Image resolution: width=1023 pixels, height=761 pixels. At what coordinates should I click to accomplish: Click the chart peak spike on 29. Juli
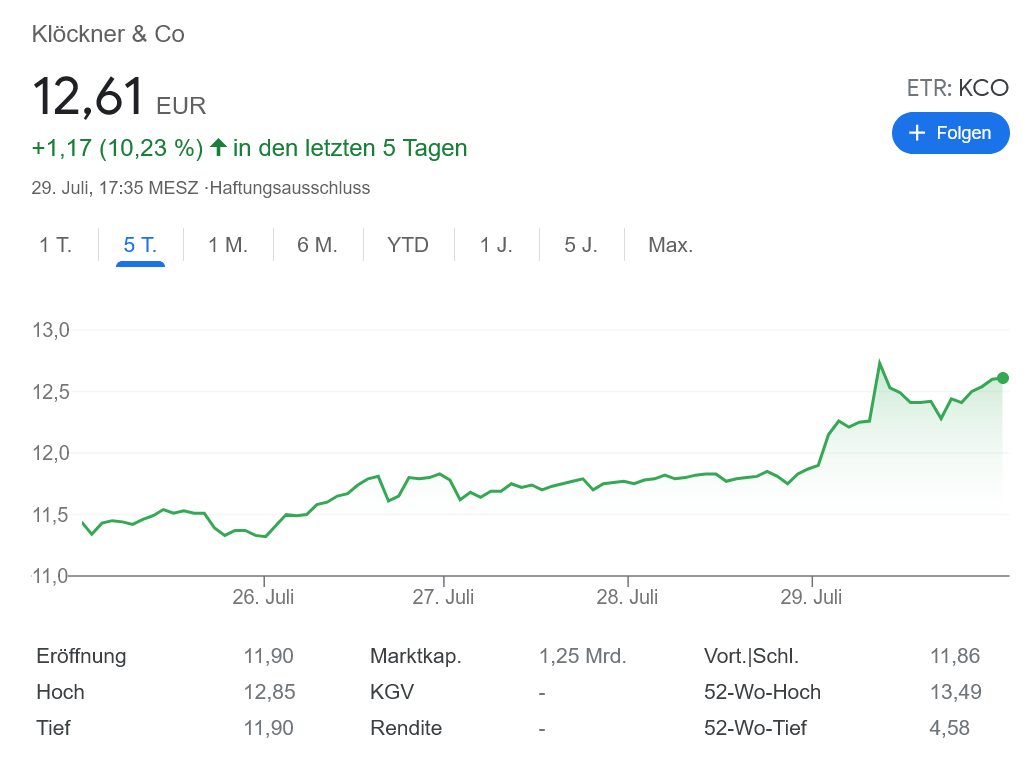coord(879,363)
